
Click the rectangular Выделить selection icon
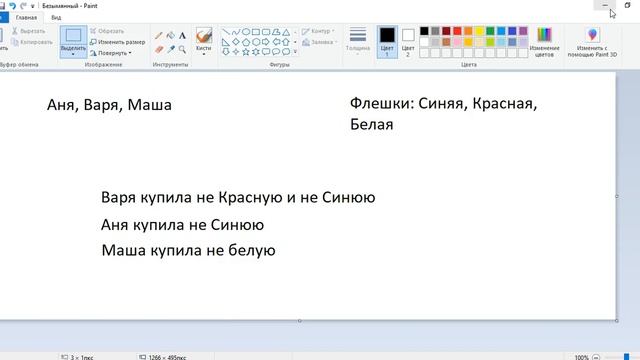73,36
